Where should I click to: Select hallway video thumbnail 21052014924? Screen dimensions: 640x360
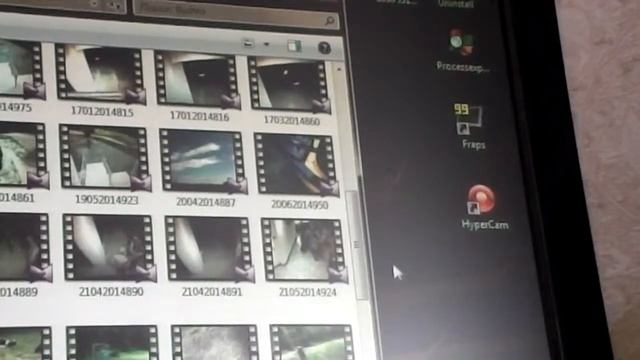(x=304, y=251)
